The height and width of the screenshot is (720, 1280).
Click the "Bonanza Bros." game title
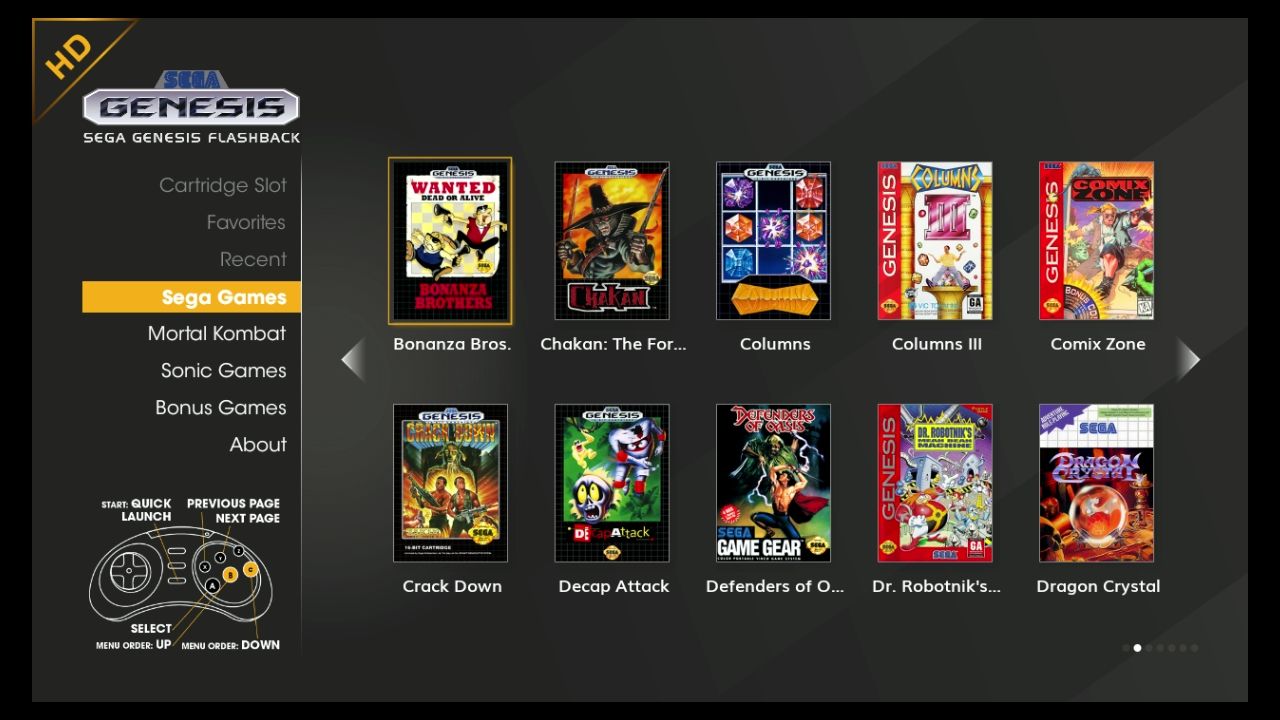coord(452,344)
